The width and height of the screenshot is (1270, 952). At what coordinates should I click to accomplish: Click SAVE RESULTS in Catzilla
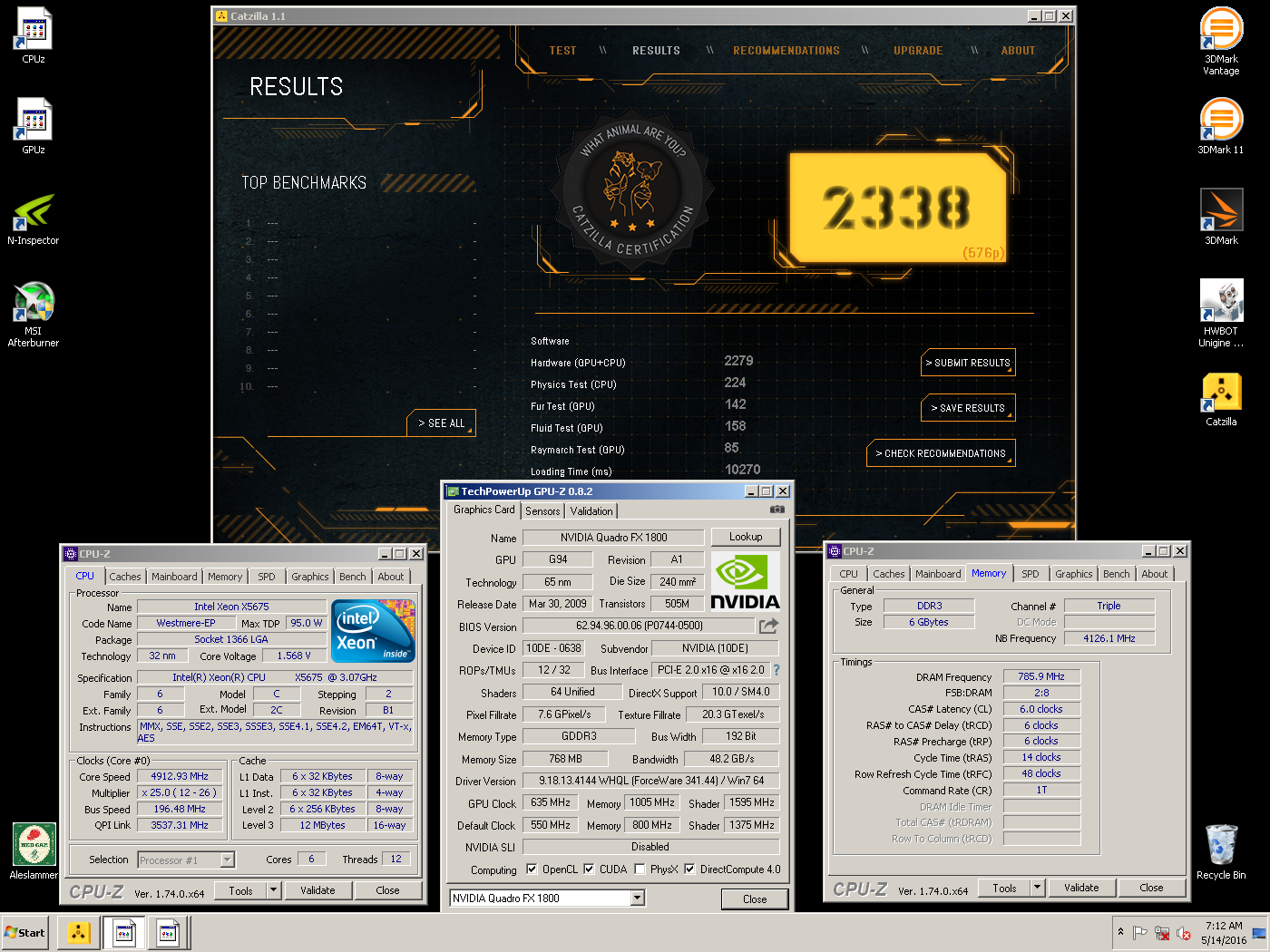[968, 408]
